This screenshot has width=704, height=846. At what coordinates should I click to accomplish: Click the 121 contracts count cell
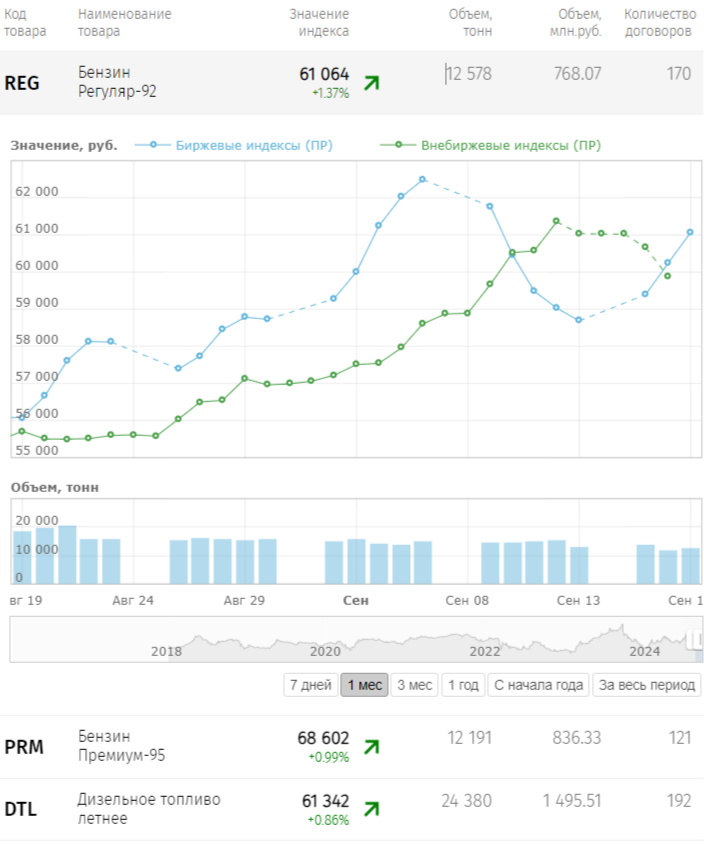pyautogui.click(x=680, y=738)
